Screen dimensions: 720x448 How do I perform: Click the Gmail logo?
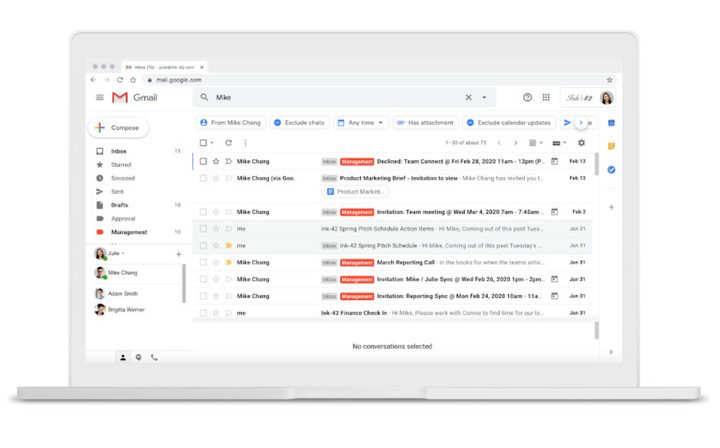point(135,97)
